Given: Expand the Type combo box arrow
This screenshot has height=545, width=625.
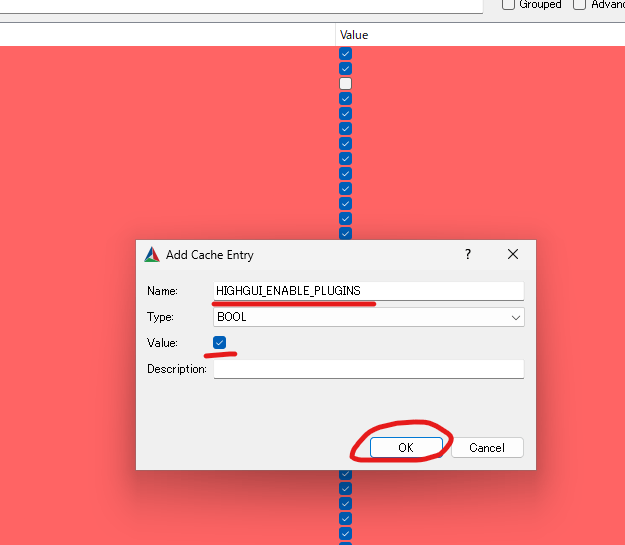Looking at the screenshot, I should click(516, 317).
